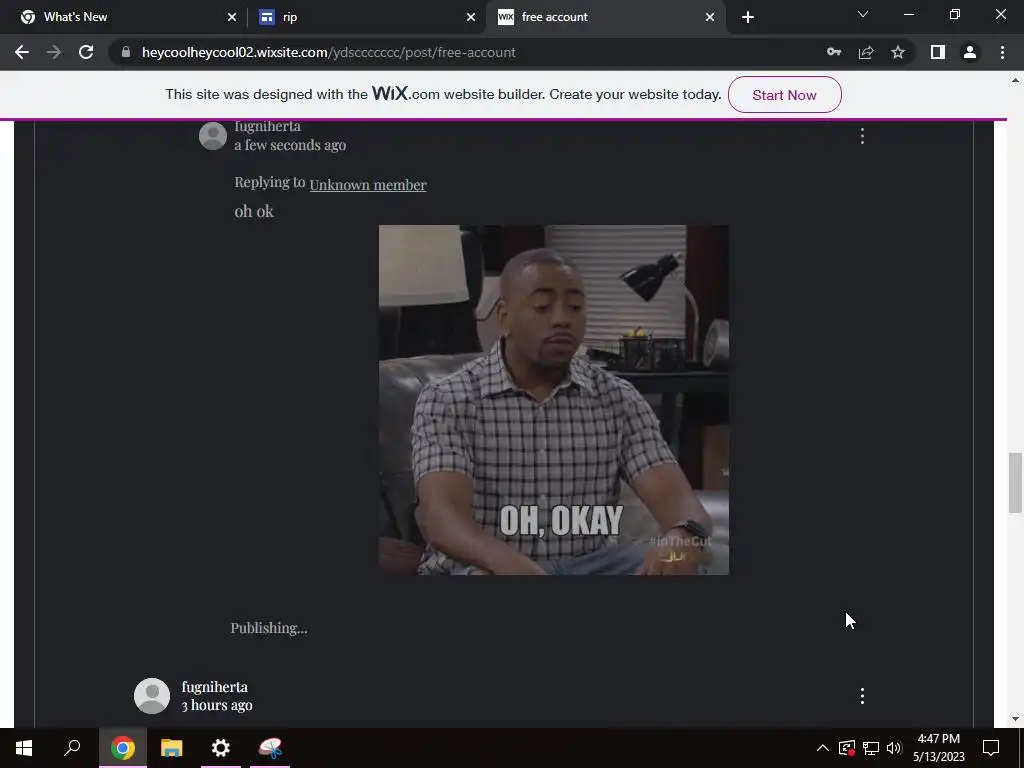The width and height of the screenshot is (1024, 768).
Task: Click fugniherta name above 3 hours ago
Action: (x=214, y=687)
